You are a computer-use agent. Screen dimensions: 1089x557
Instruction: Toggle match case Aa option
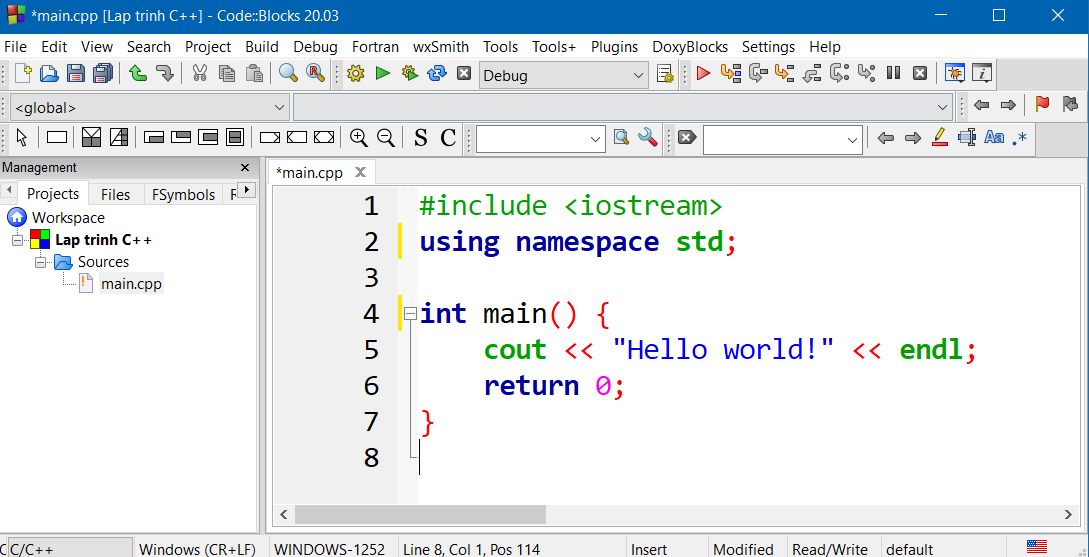993,138
